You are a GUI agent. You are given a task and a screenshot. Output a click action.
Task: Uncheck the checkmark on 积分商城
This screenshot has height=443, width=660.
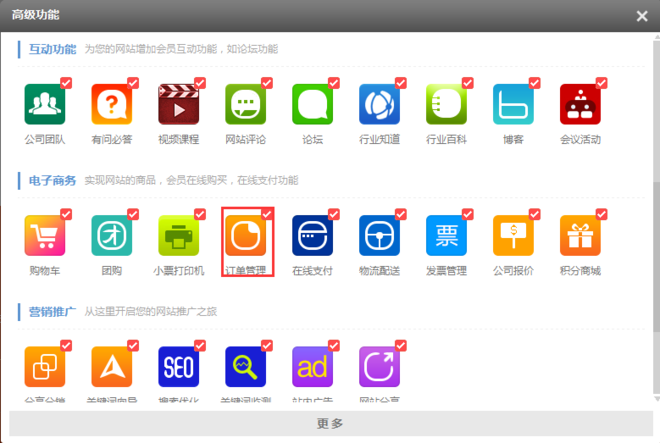click(x=601, y=214)
